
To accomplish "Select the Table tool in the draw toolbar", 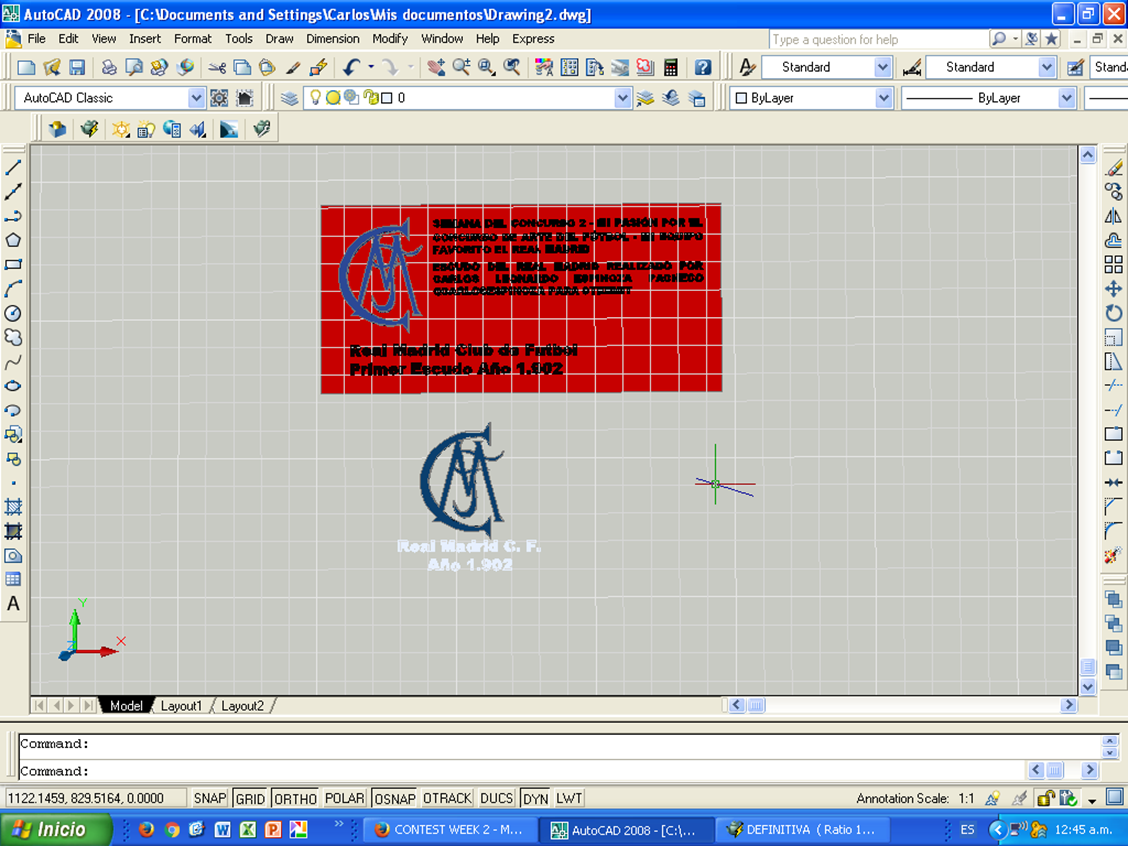I will (13, 579).
